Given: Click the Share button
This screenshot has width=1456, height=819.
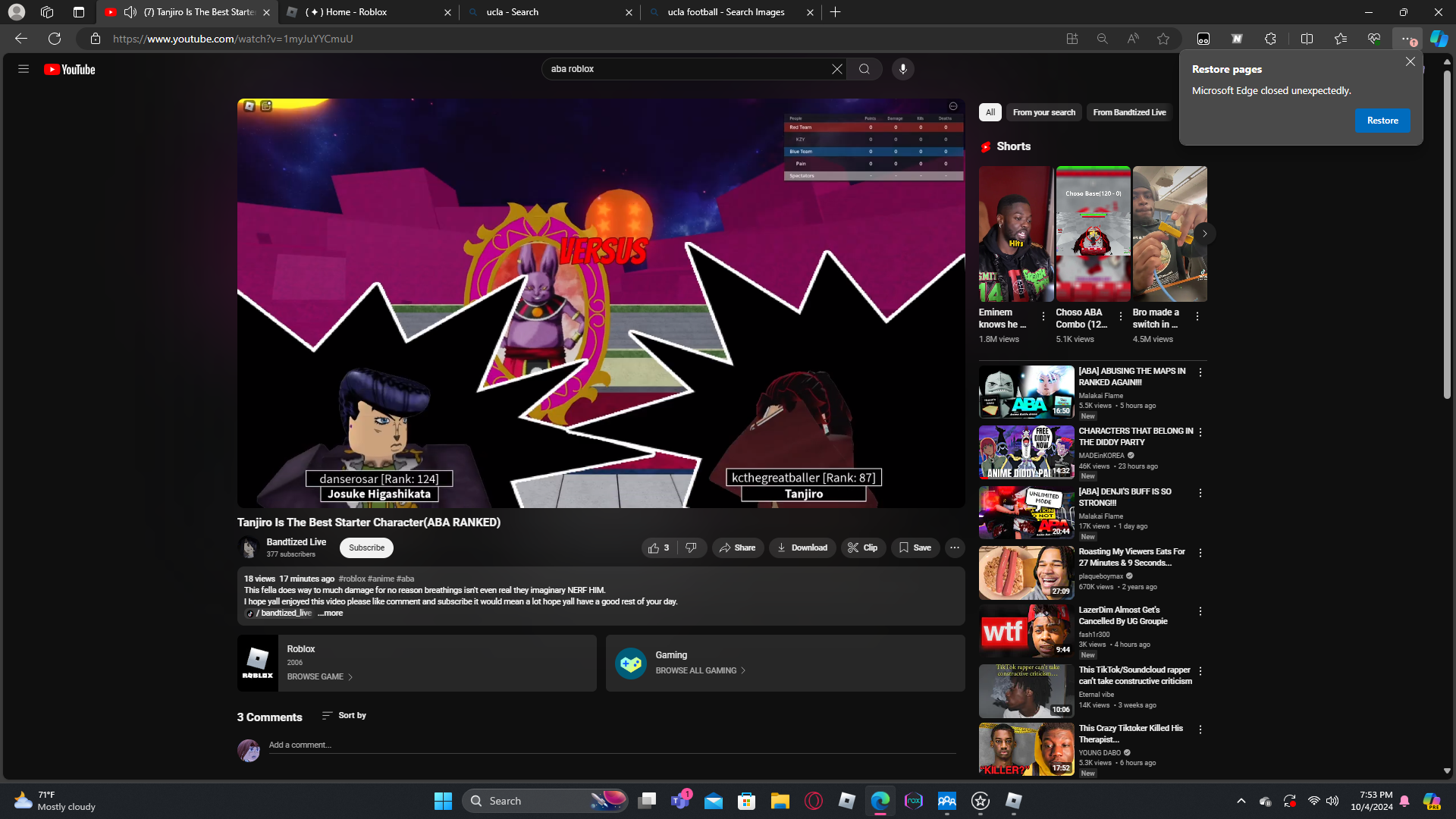Looking at the screenshot, I should point(738,548).
